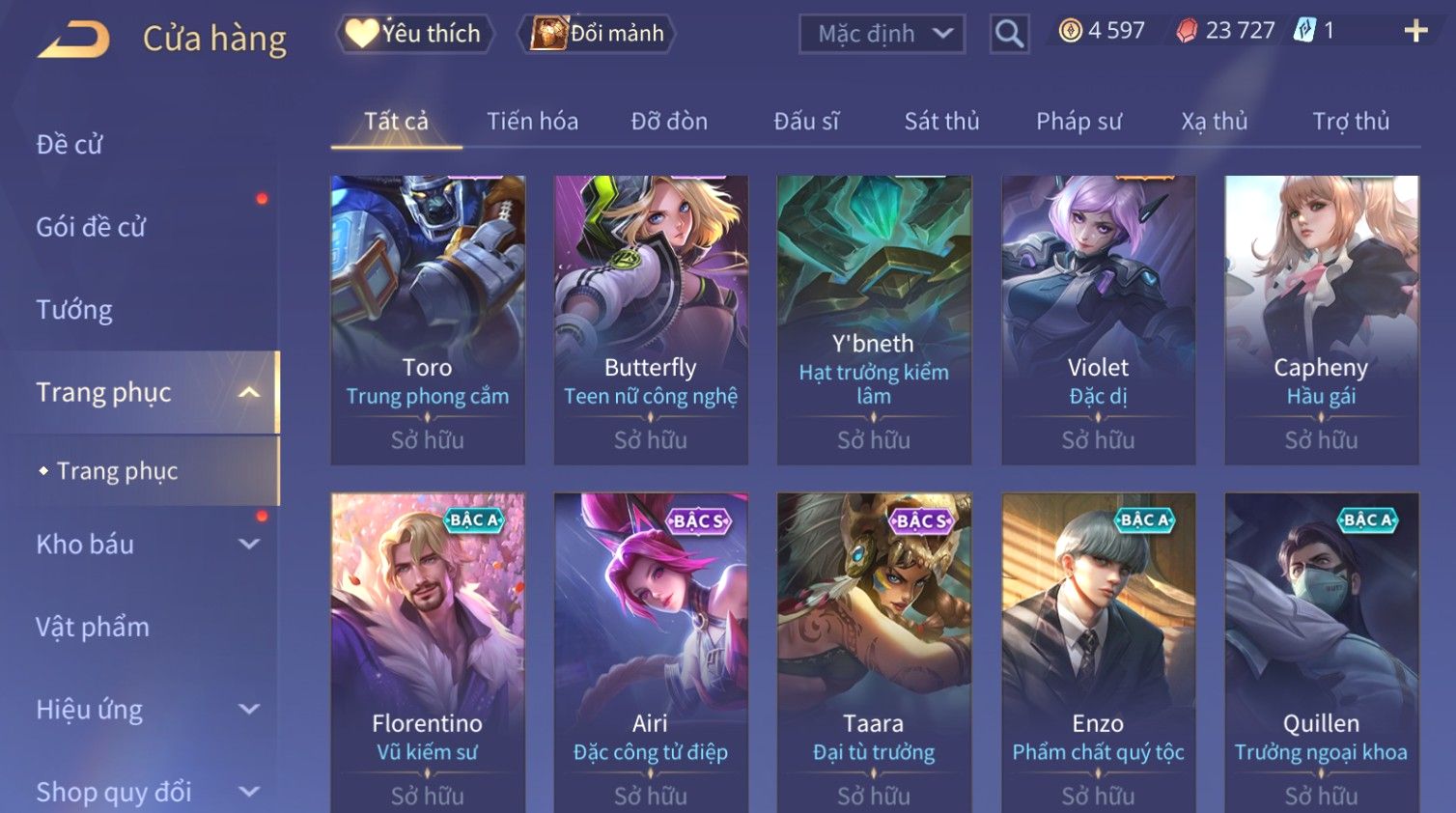Open Violet Đặc dị skin card
This screenshot has width=1456, height=813.
coord(1098,320)
